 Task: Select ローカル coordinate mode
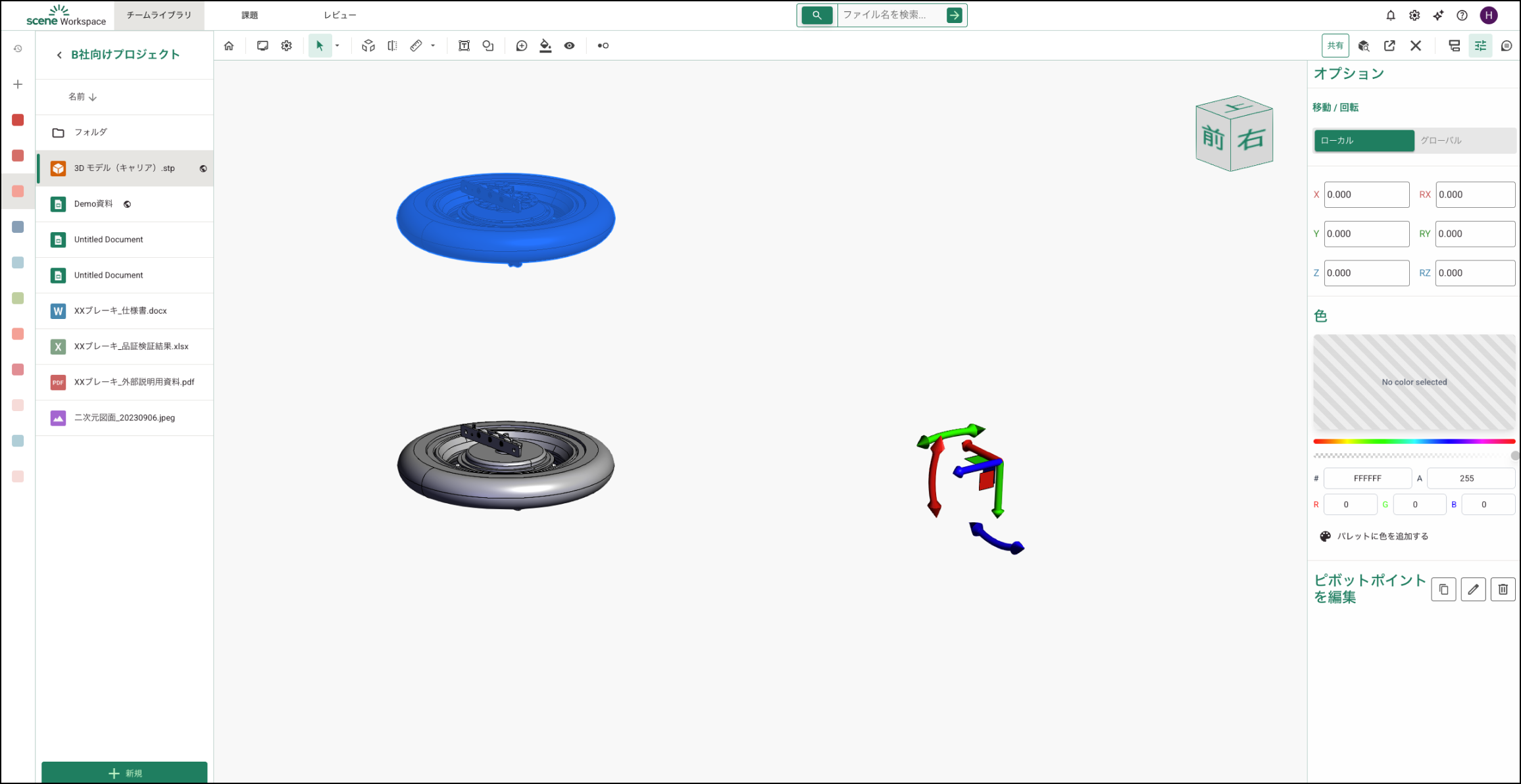point(1364,140)
